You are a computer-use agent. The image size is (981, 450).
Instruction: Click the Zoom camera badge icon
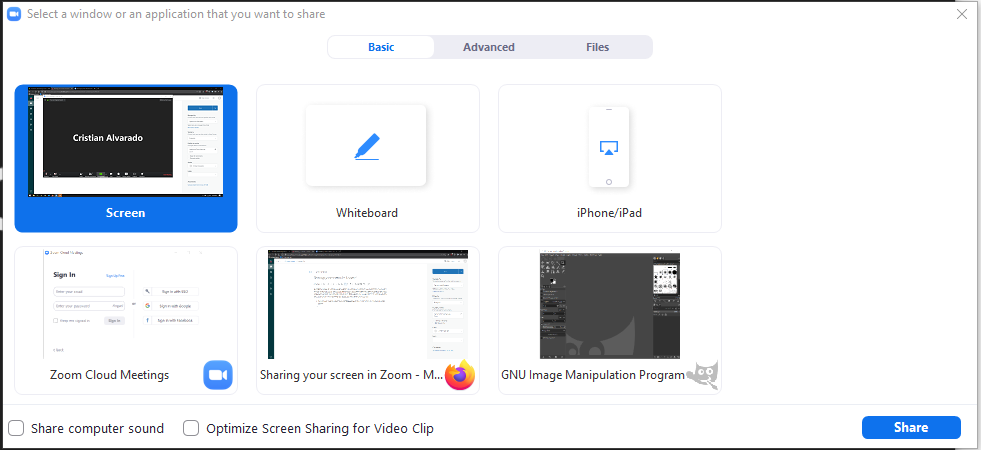point(218,375)
